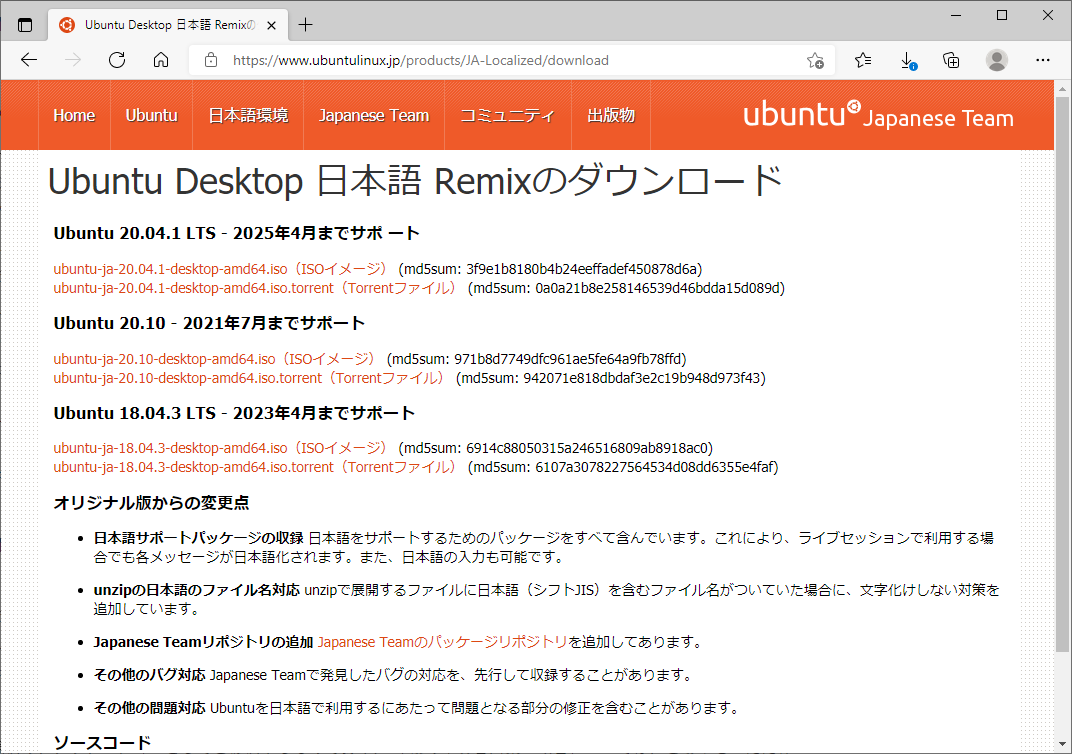Click md5sum 942071e818dbdaf3e2c19b948d973f43 text
Image resolution: width=1072 pixels, height=754 pixels.
click(x=611, y=378)
